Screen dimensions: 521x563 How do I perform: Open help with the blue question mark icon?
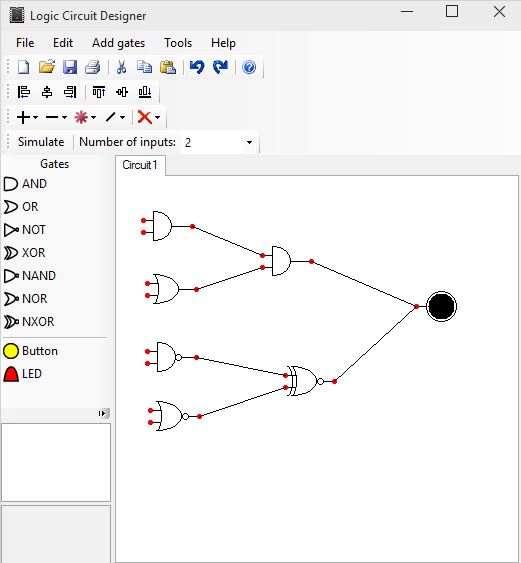pos(249,67)
